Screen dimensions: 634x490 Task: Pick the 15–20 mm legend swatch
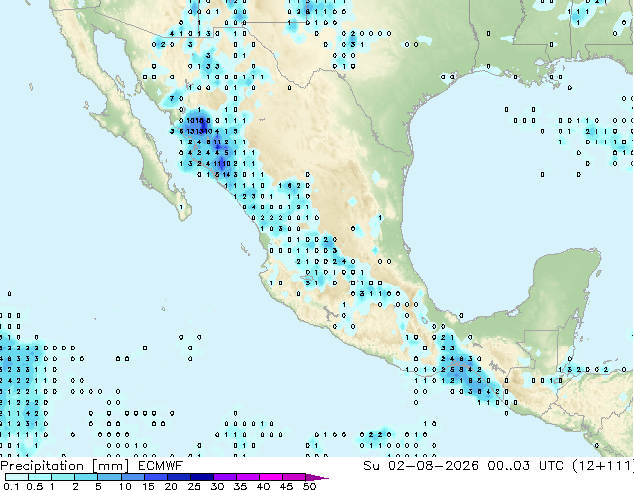click(x=156, y=477)
